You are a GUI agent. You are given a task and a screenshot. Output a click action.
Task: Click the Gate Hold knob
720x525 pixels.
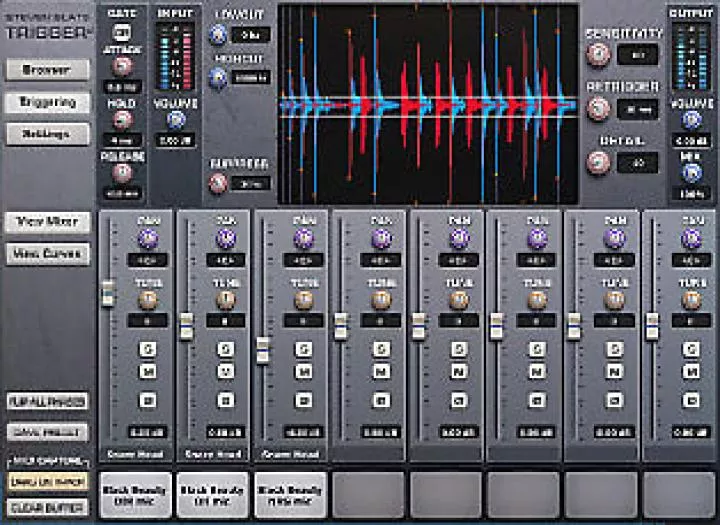tap(122, 120)
